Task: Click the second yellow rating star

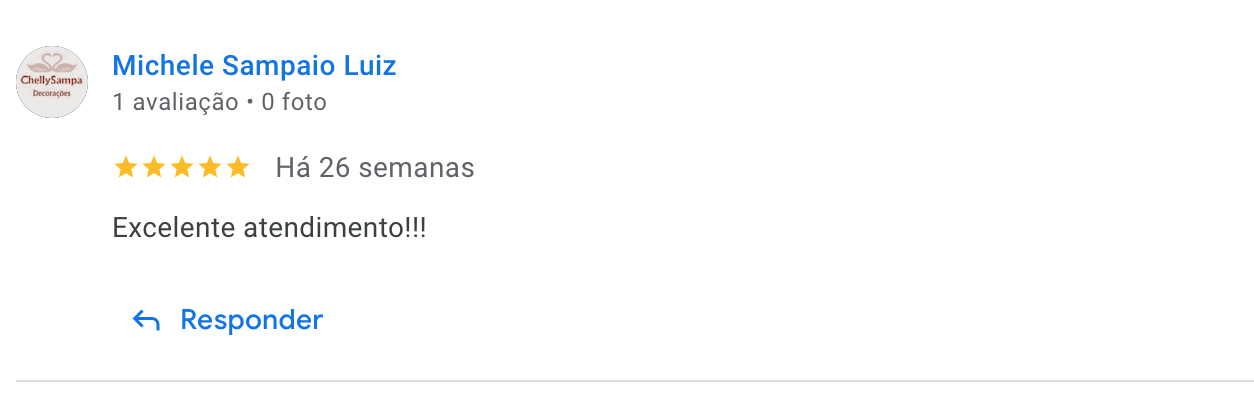Action: click(x=154, y=167)
